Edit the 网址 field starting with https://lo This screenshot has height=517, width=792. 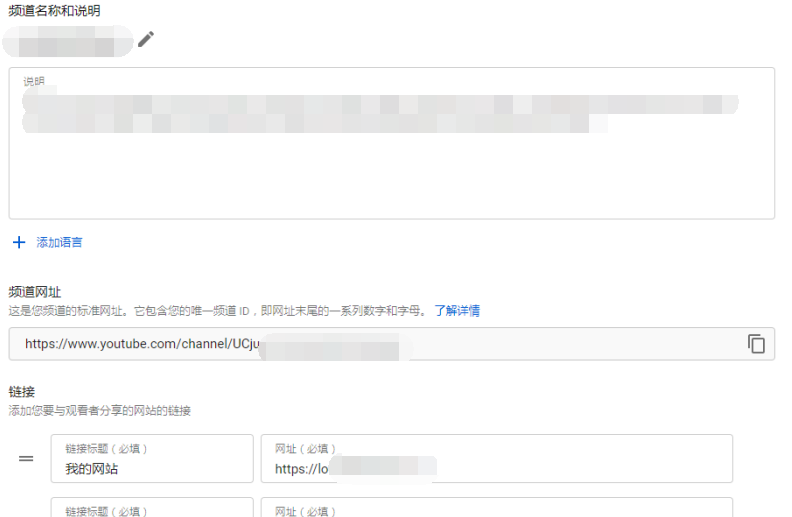tap(497, 458)
